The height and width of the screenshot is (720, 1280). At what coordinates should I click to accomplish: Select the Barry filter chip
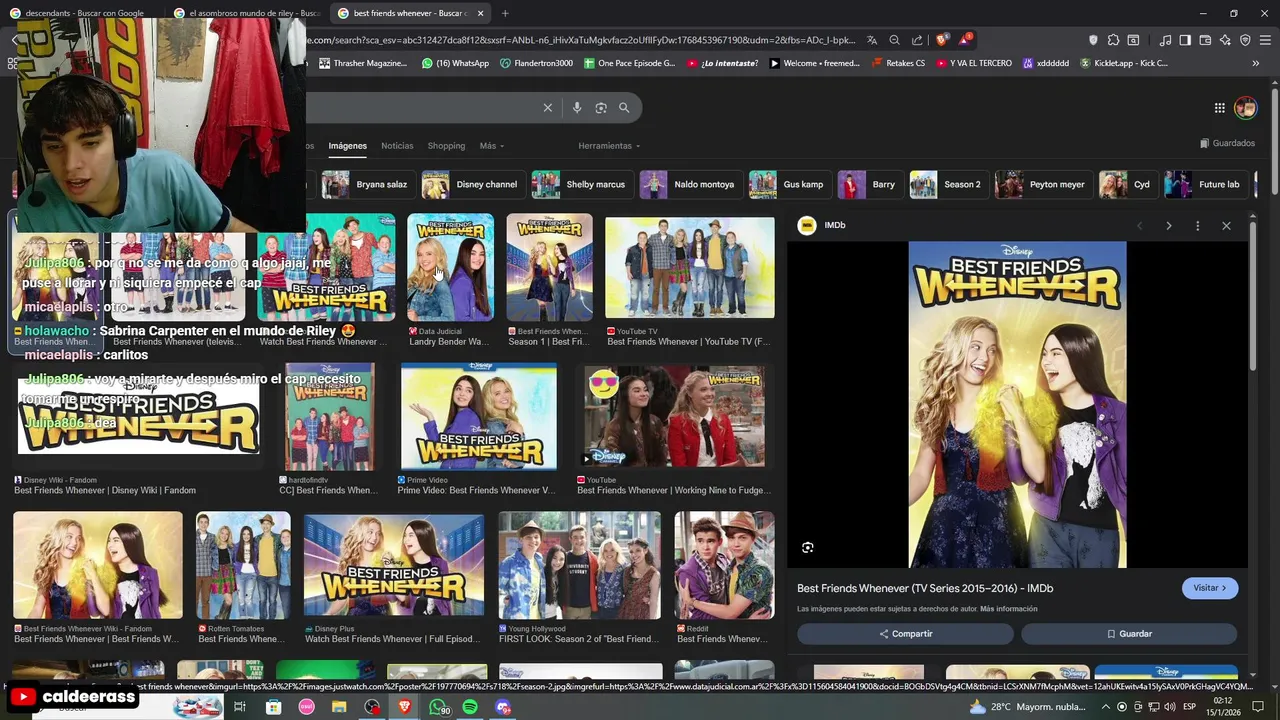point(869,185)
